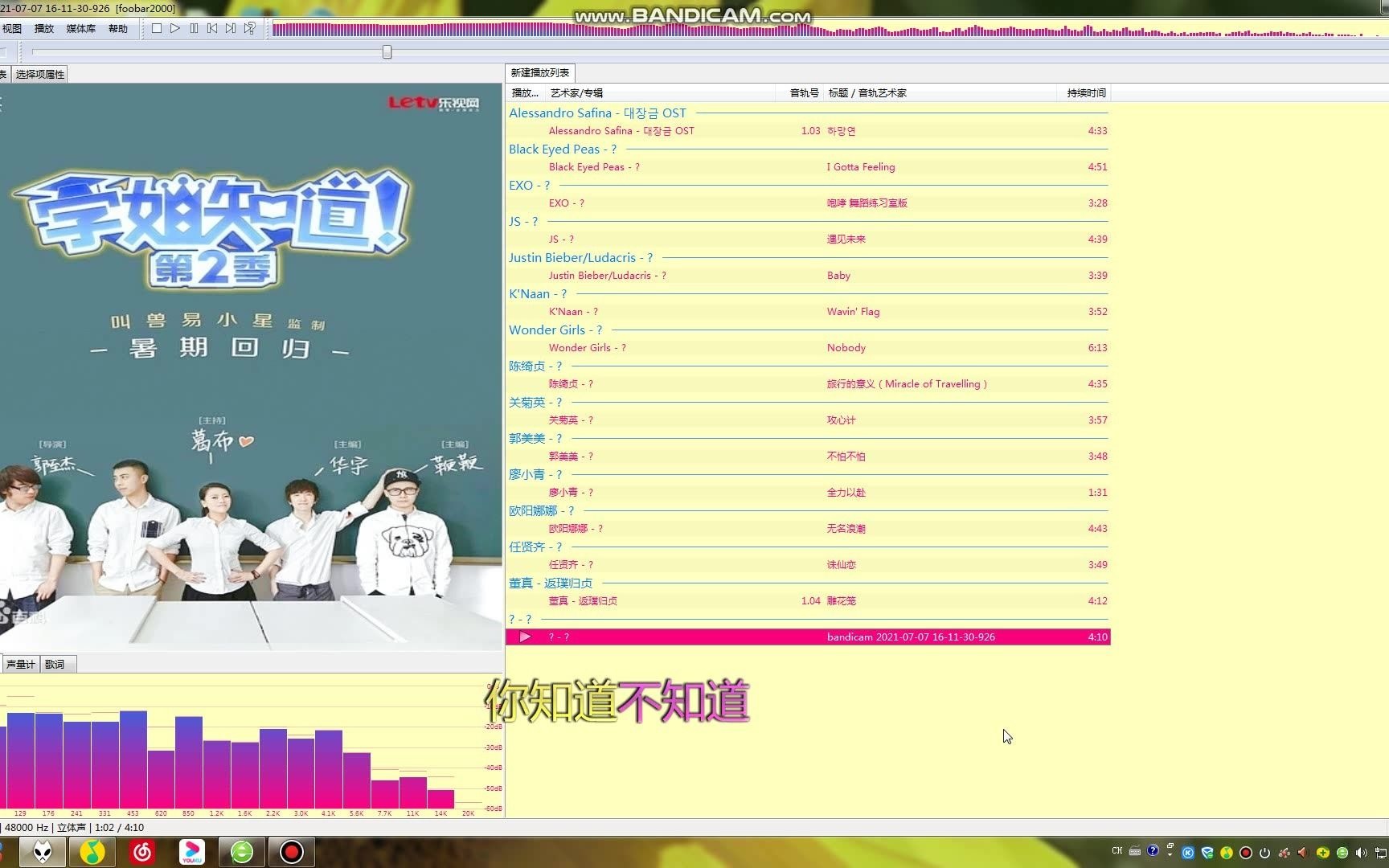Switch to the 声量计 tab

pyautogui.click(x=20, y=664)
